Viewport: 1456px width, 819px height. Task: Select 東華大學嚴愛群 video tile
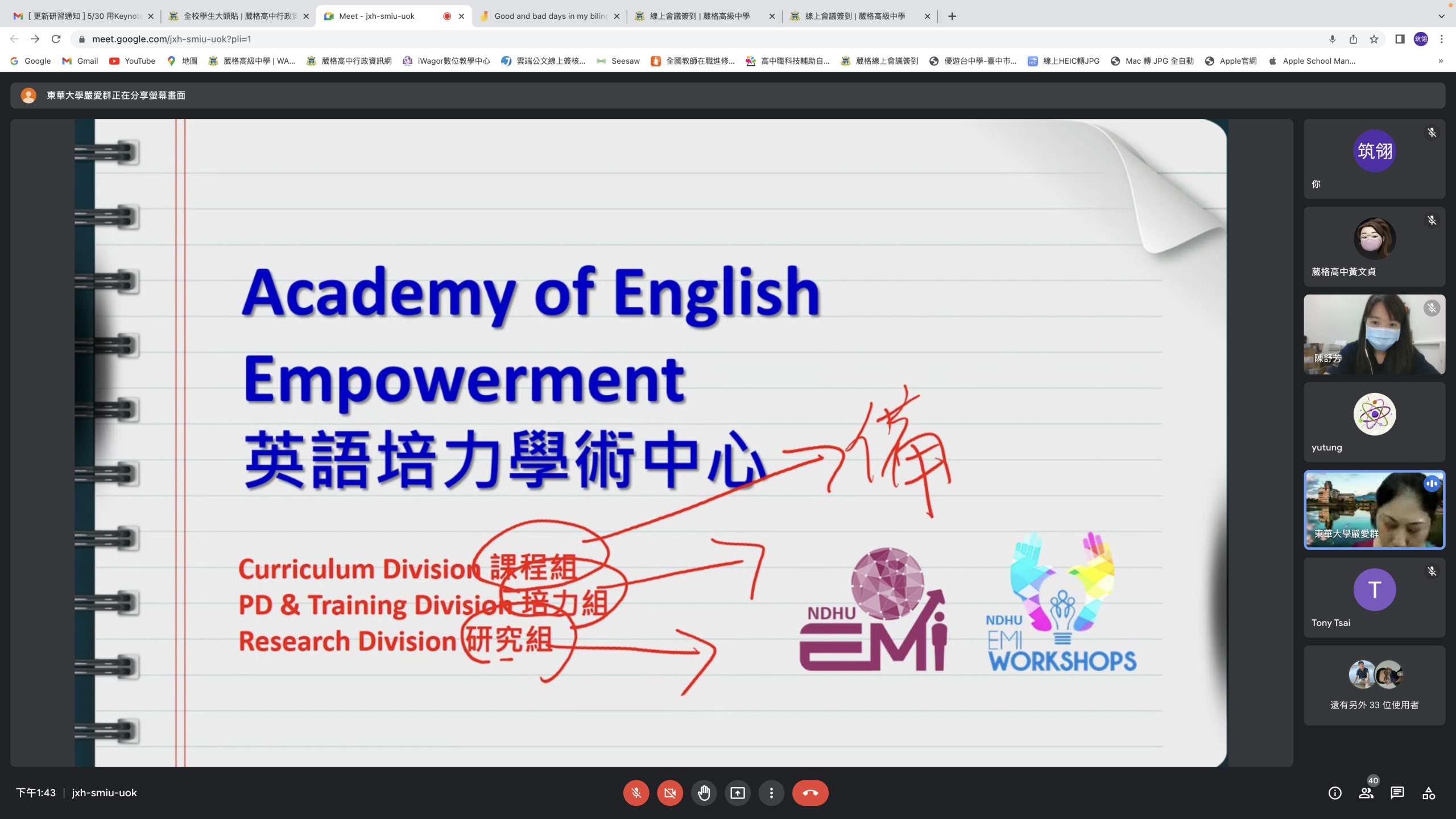(x=1374, y=510)
